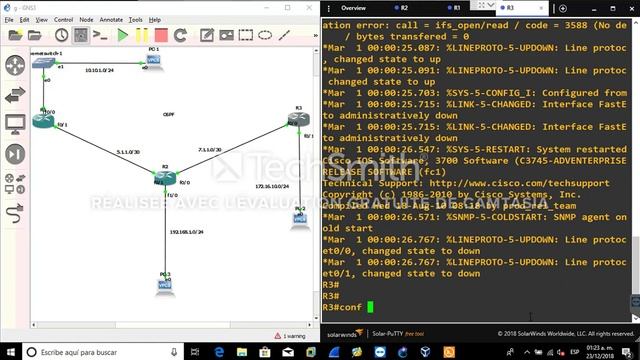
Task: Click the New project folder icon in GNS3
Action: click(x=15, y=35)
